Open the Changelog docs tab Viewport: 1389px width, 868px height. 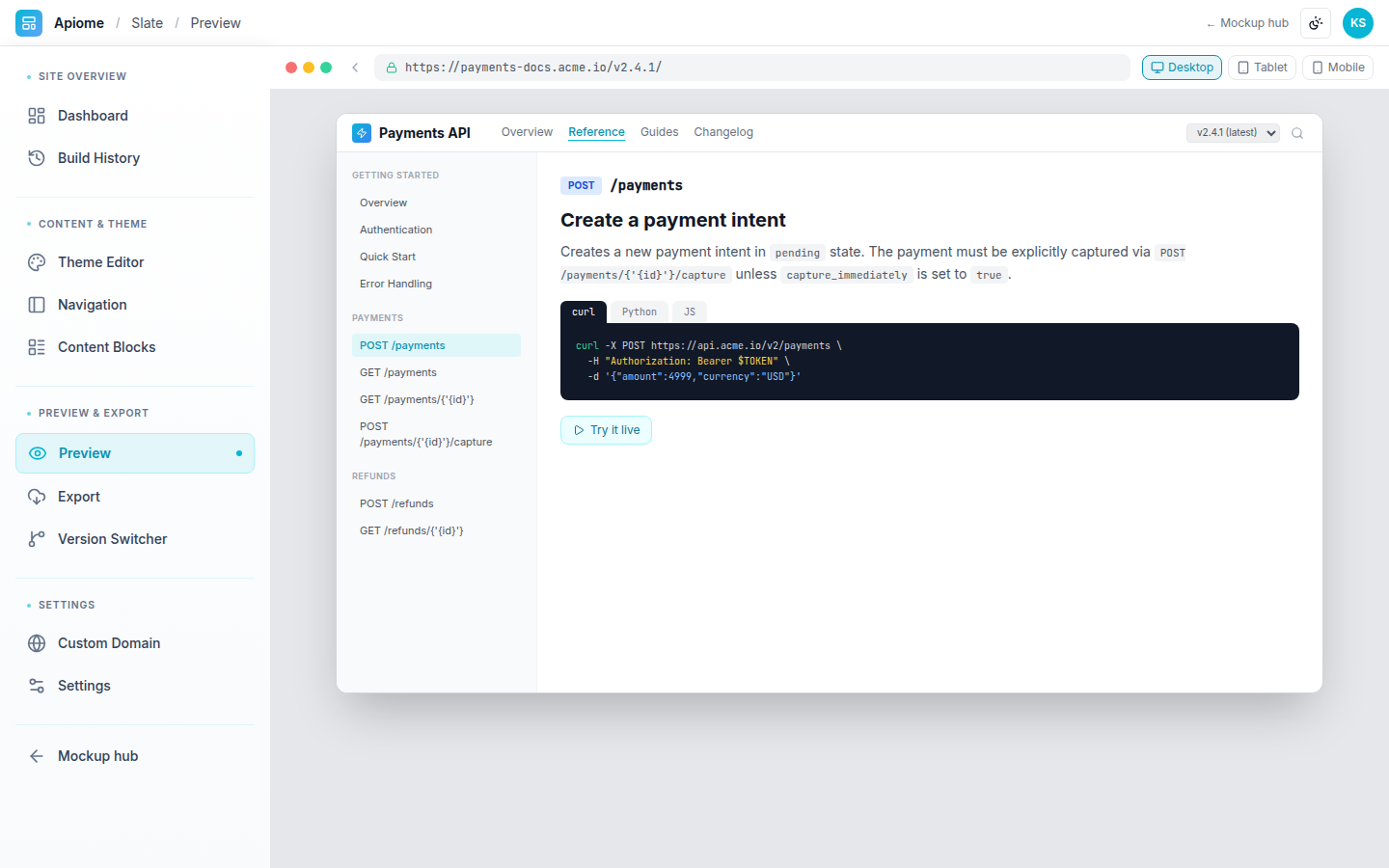tap(723, 132)
